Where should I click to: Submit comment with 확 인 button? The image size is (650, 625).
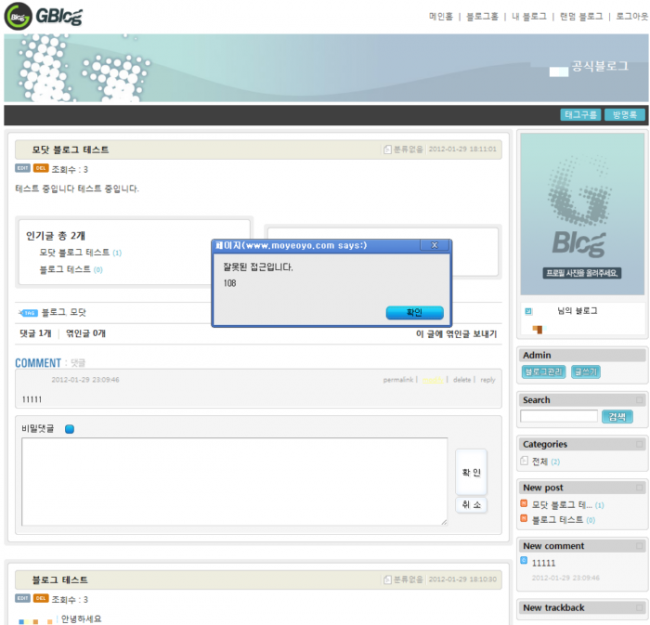pyautogui.click(x=471, y=472)
